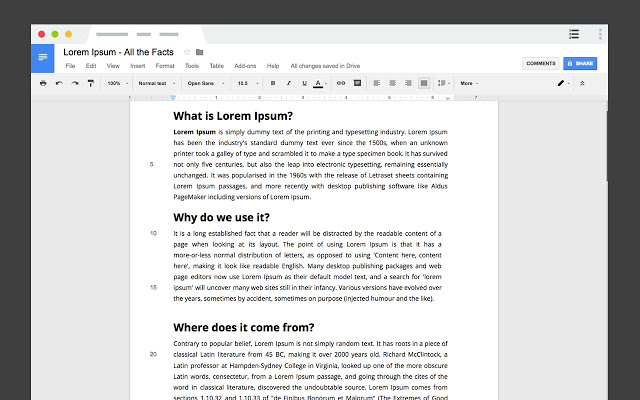Click the 'Where does it come from?' heading
This screenshot has width=640, height=400.
[x=244, y=327]
